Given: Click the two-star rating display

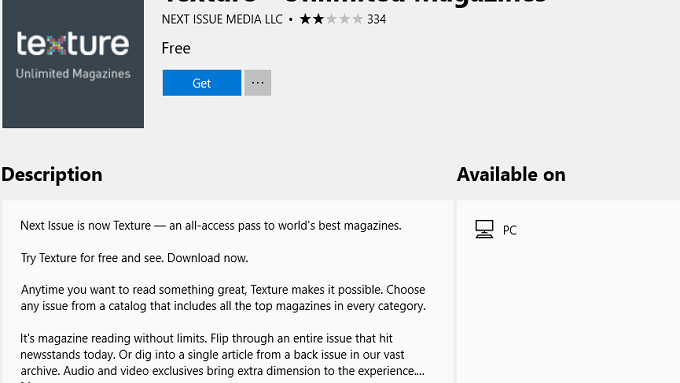Looking at the screenshot, I should 331,19.
